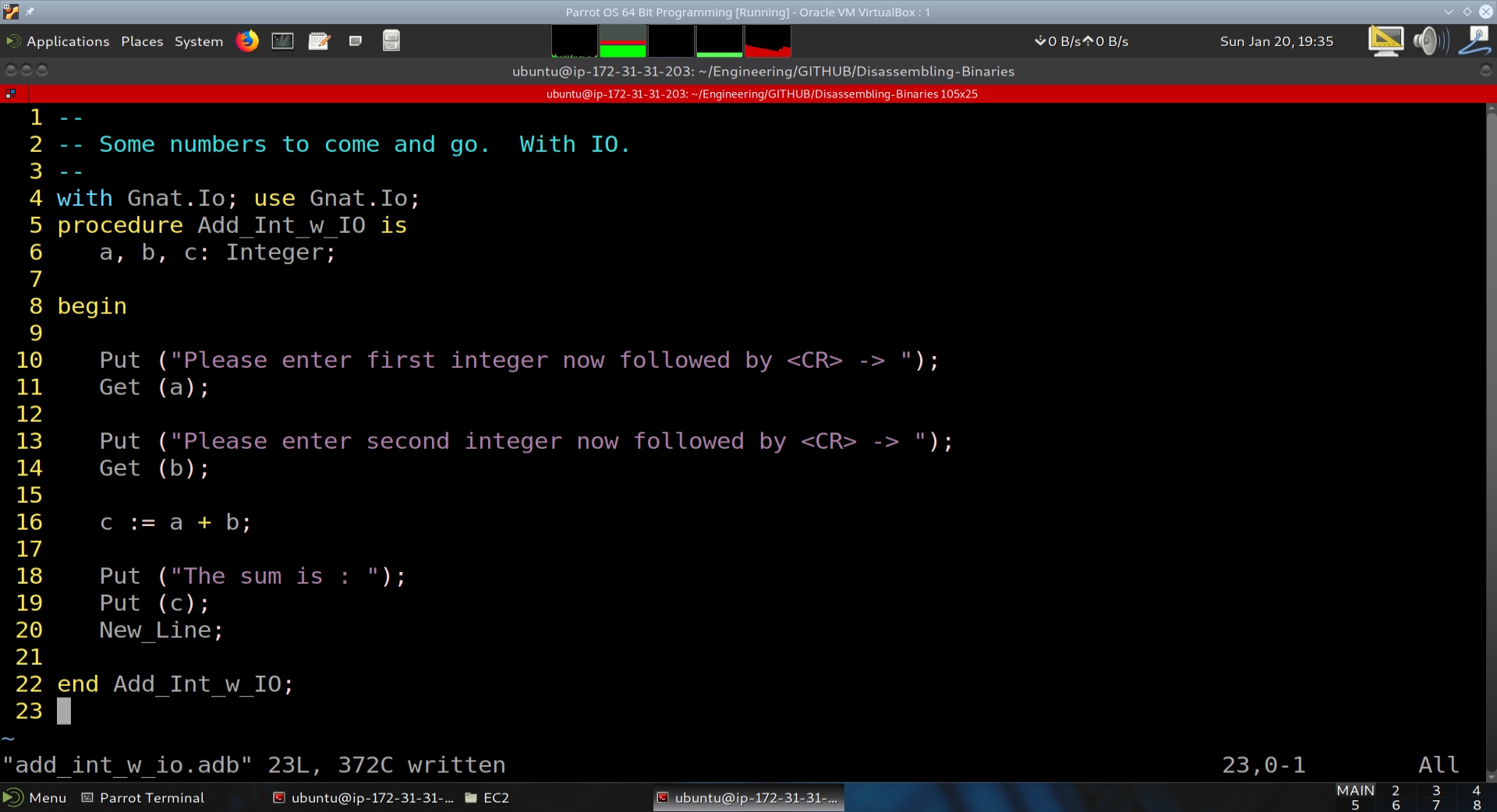Open the terminal launcher icon in panel
Image resolution: width=1497 pixels, height=812 pixels.
click(x=282, y=41)
